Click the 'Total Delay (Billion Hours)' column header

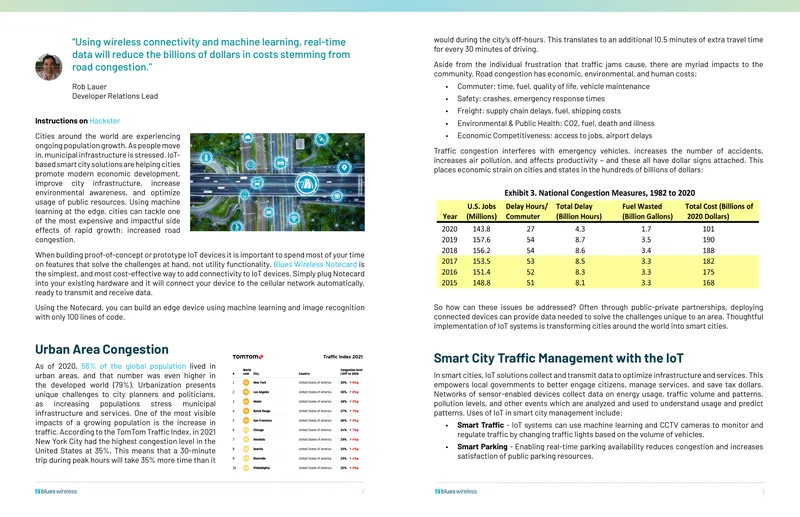[x=579, y=211]
